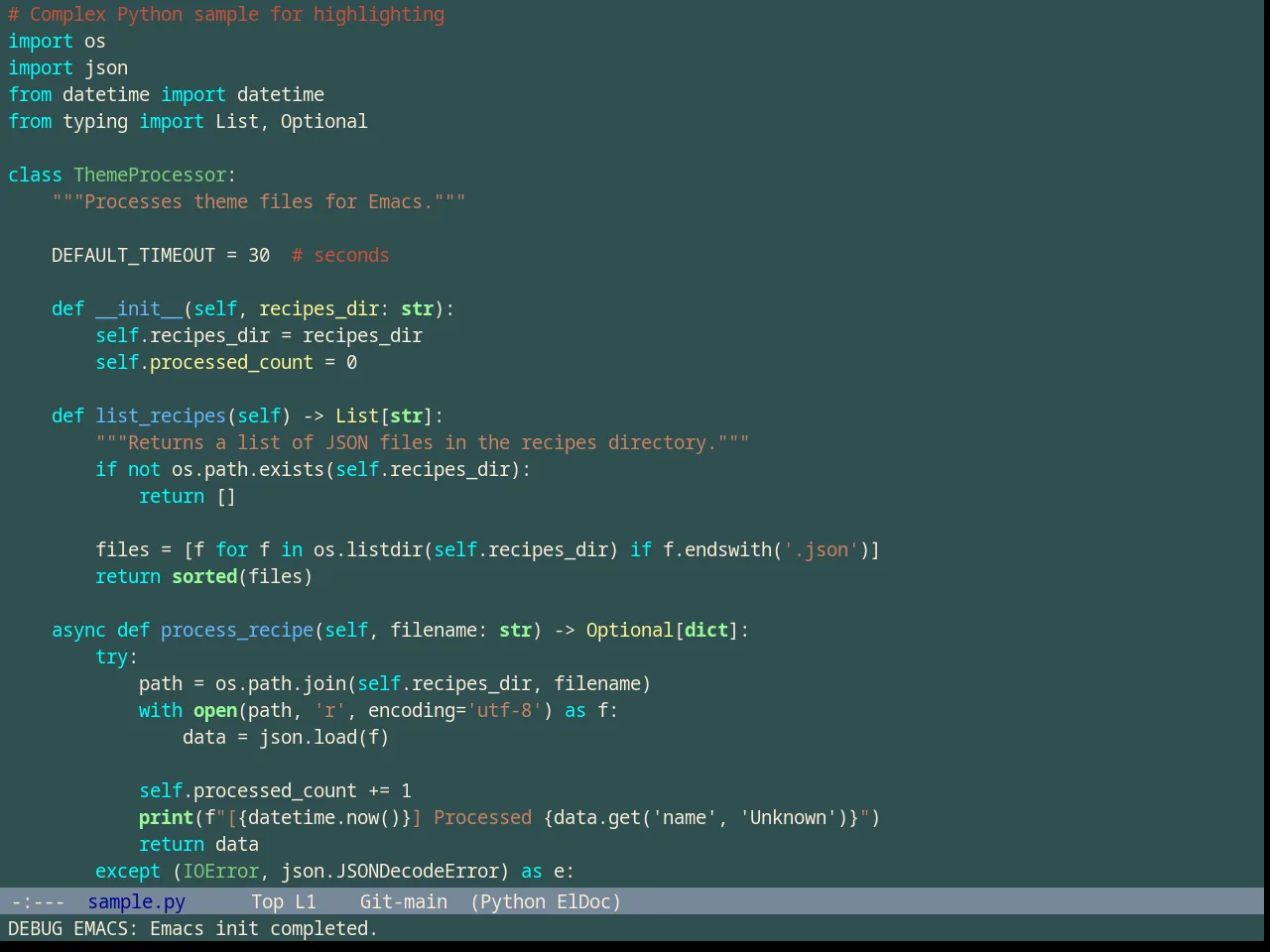The height and width of the screenshot is (952, 1270).
Task: Click 'from datetime import datetime' line
Action: (x=166, y=94)
